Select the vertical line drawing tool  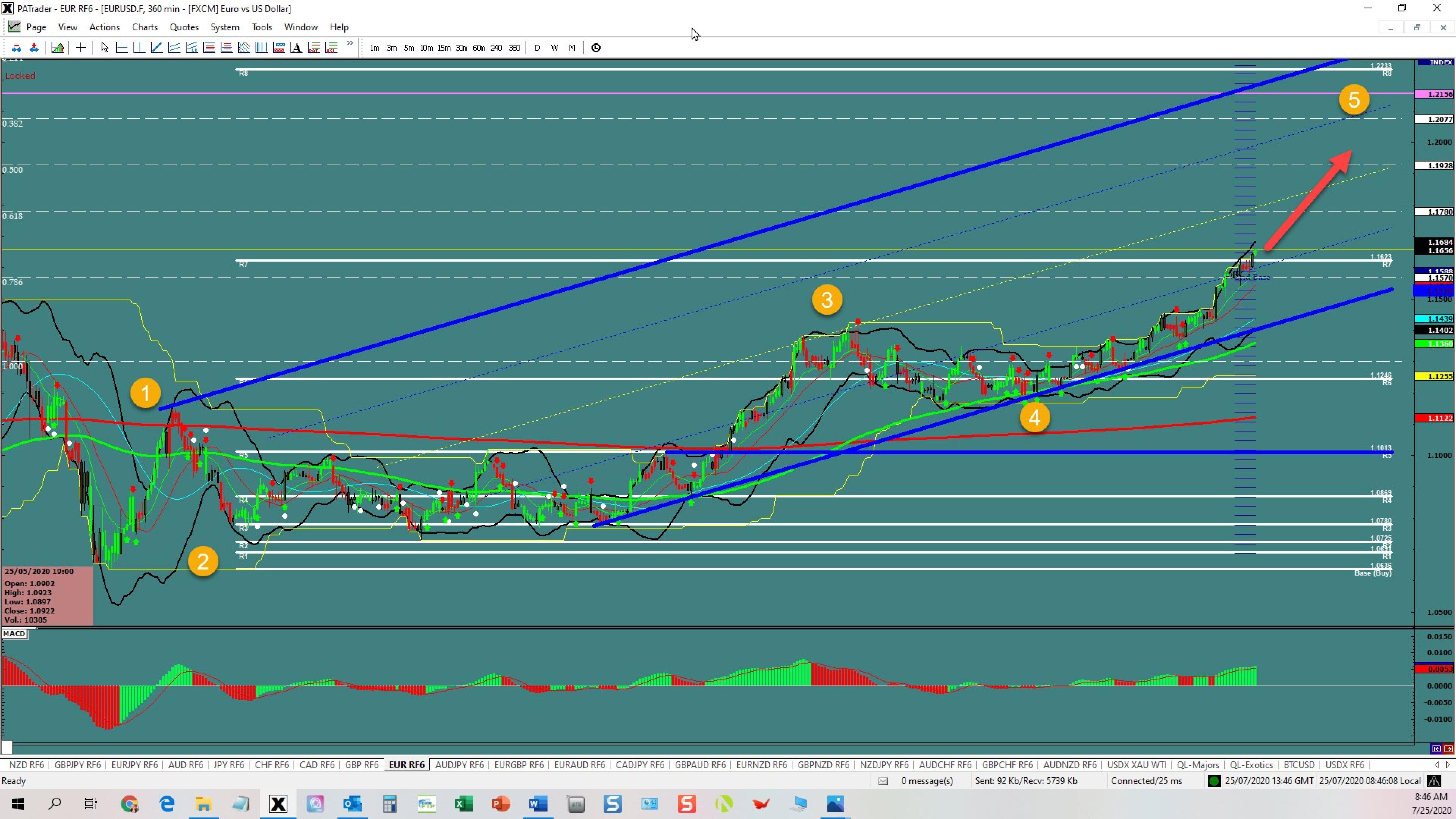click(x=139, y=48)
